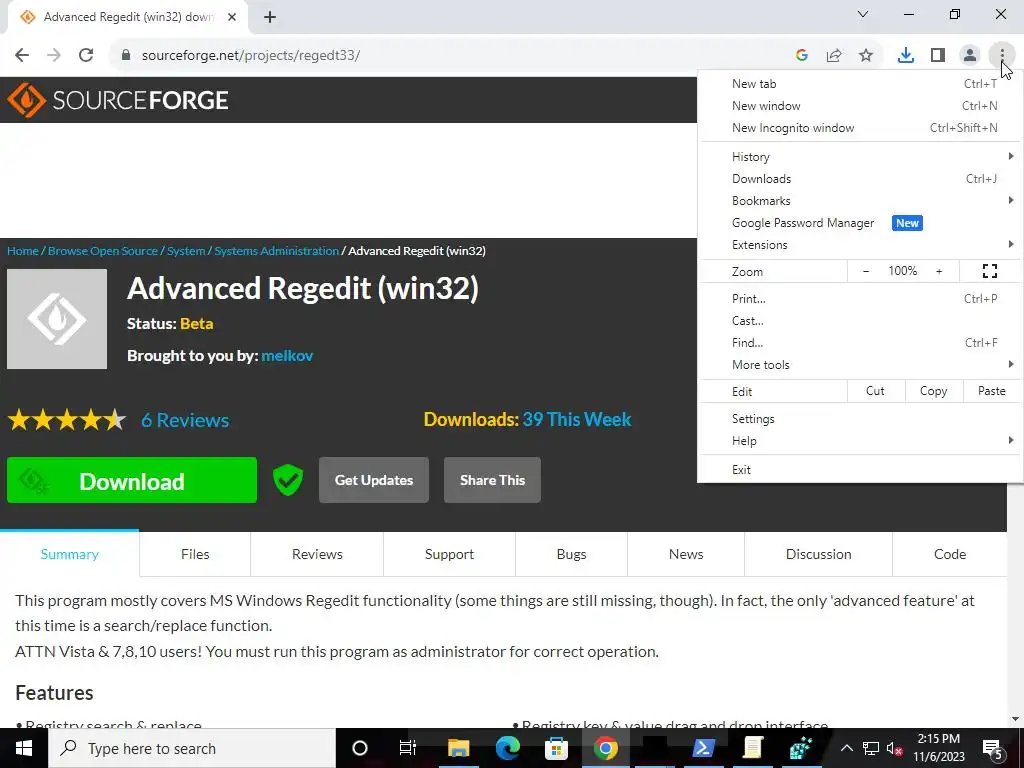Enter fullscreen via the Zoom row icon

tap(990, 271)
